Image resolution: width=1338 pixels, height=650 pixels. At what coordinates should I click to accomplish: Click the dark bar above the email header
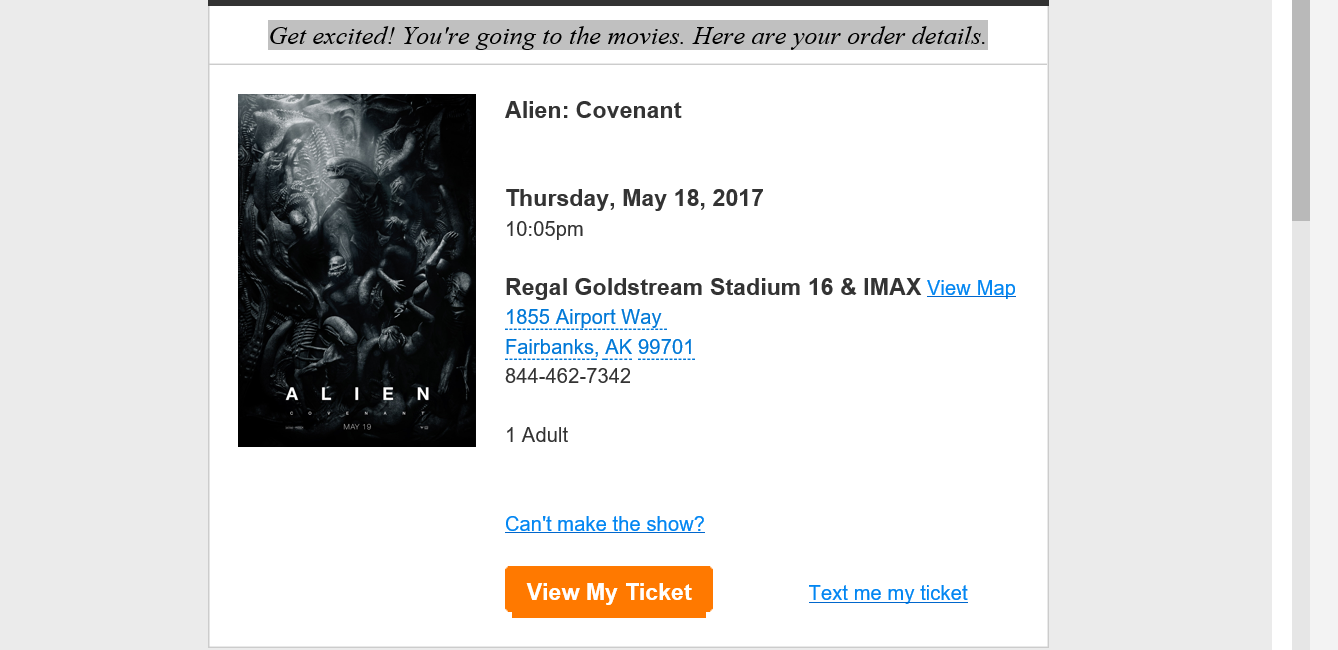(628, 3)
